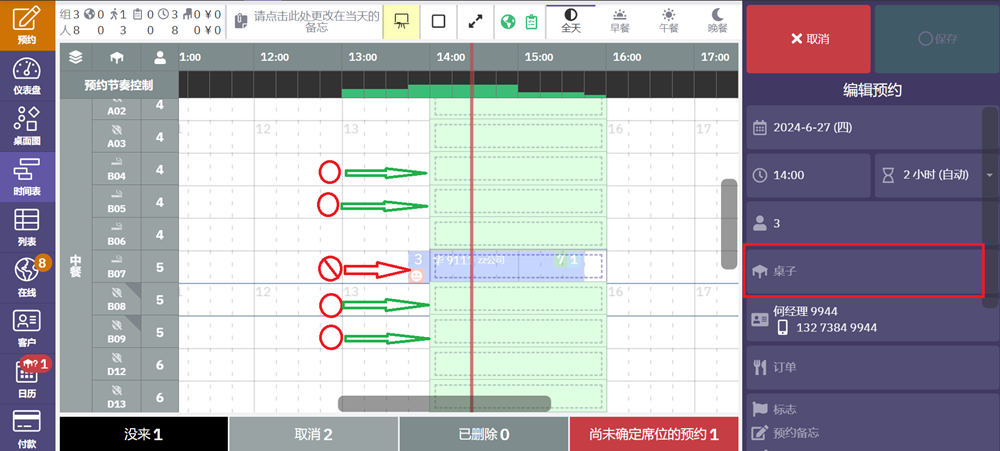This screenshot has width=1000, height=451.
Task: Click the 预约节奏控制 pacing control label
Action: point(119,85)
